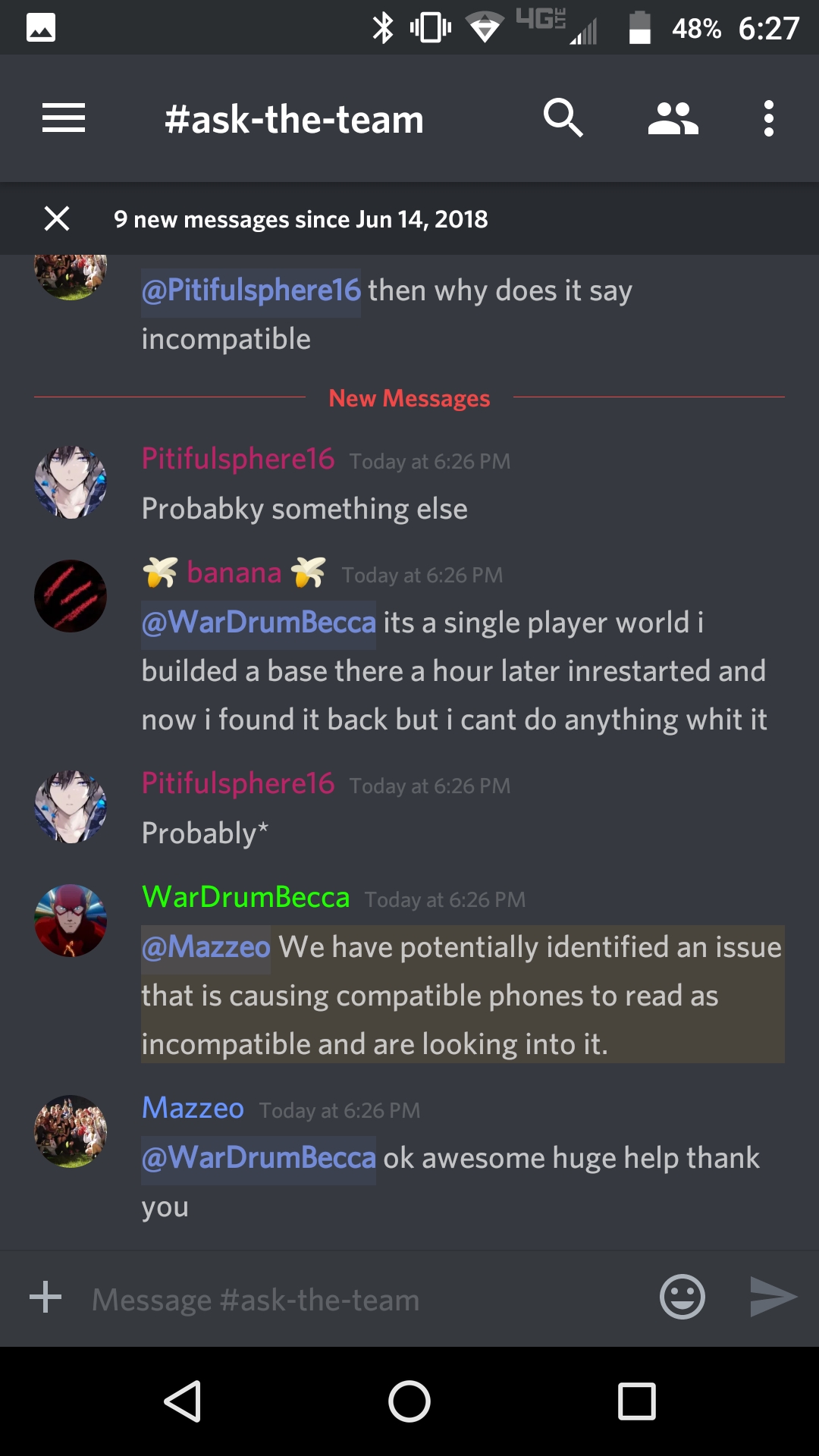Tap the Android home circle button
Screen dimensions: 819x1456
[x=409, y=1401]
